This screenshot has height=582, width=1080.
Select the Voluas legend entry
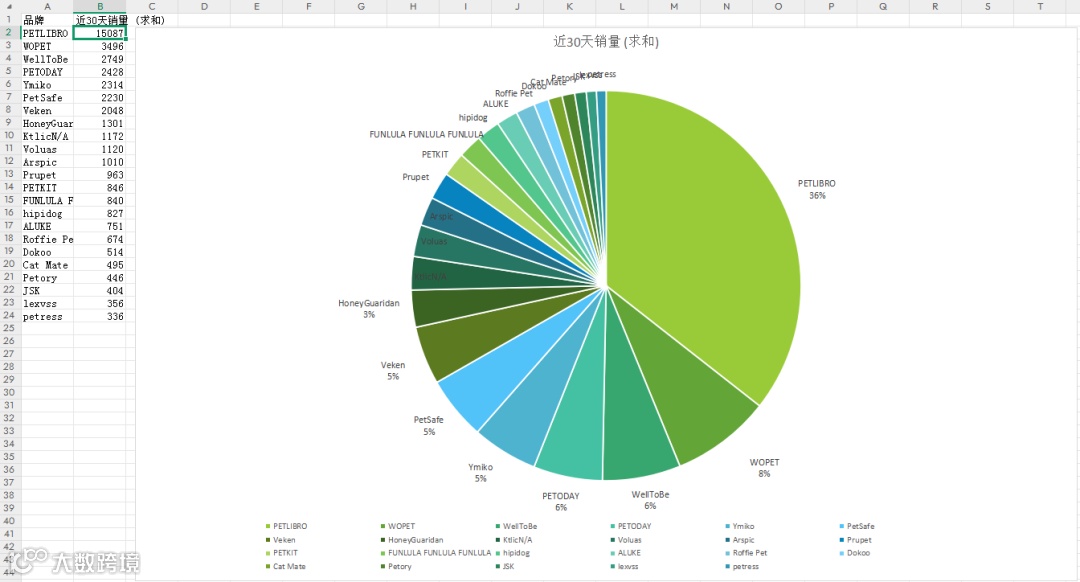pyautogui.click(x=625, y=540)
